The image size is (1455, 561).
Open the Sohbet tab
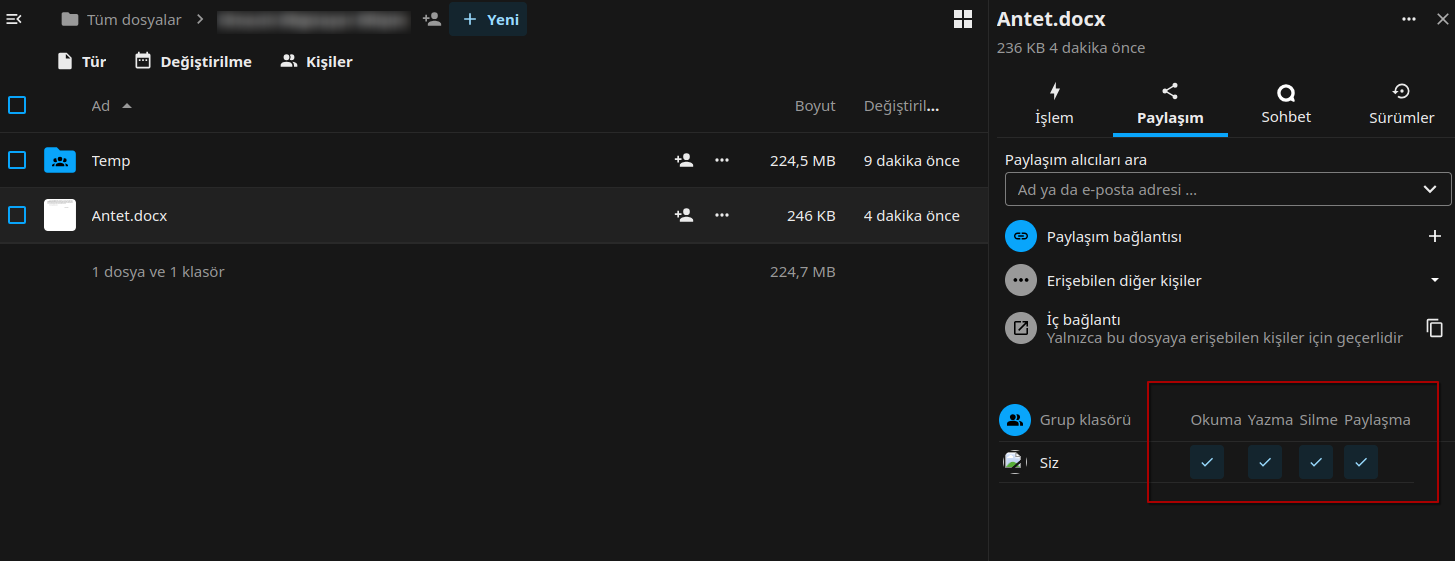(1286, 104)
